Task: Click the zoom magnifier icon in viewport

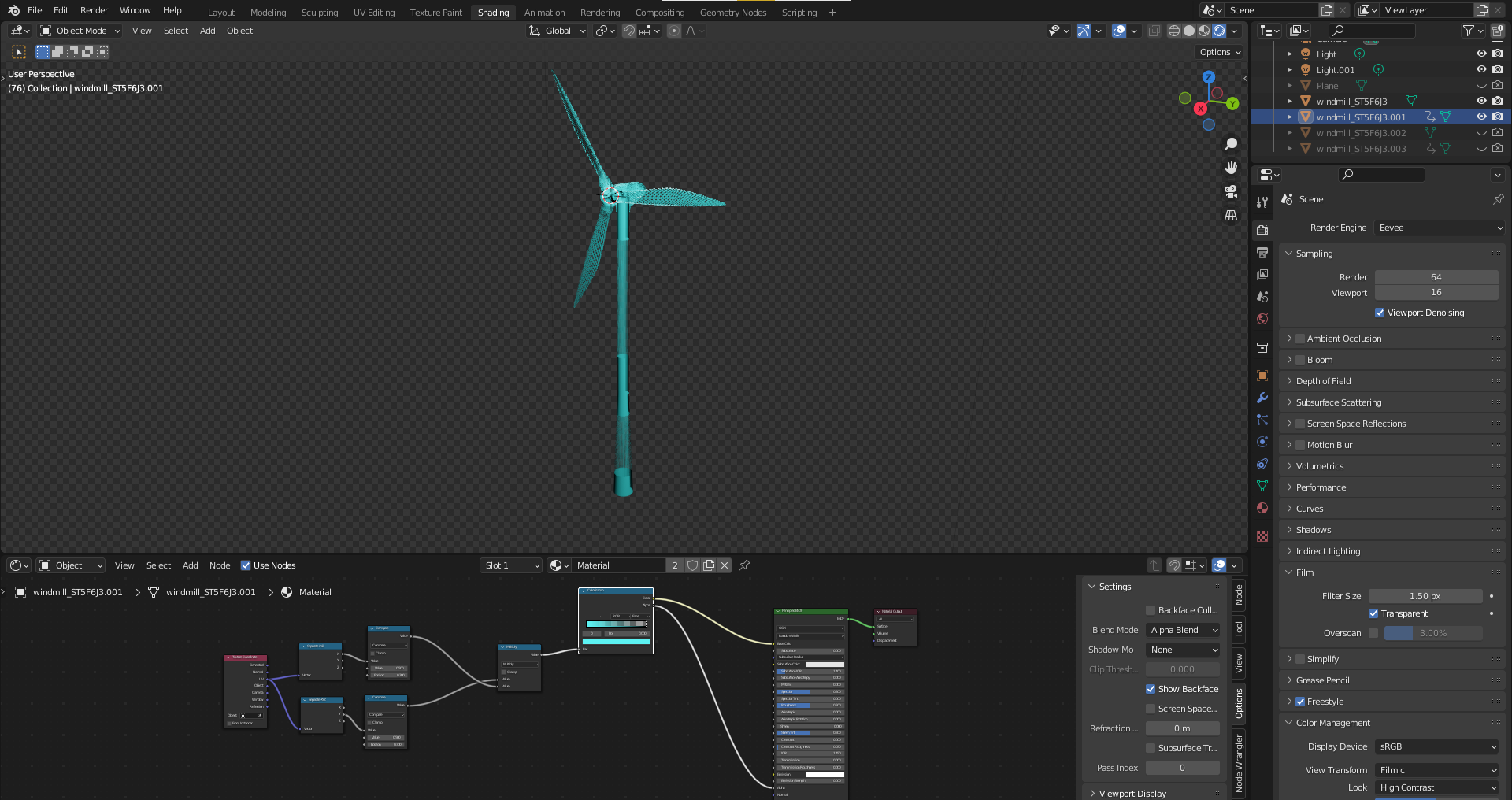Action: (1231, 144)
